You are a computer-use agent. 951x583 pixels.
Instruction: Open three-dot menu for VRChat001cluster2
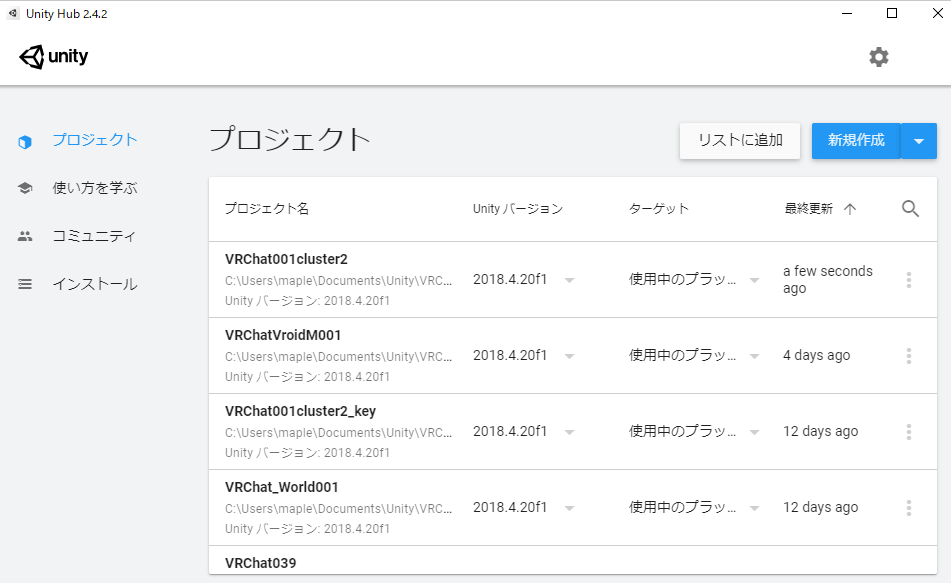point(909,280)
